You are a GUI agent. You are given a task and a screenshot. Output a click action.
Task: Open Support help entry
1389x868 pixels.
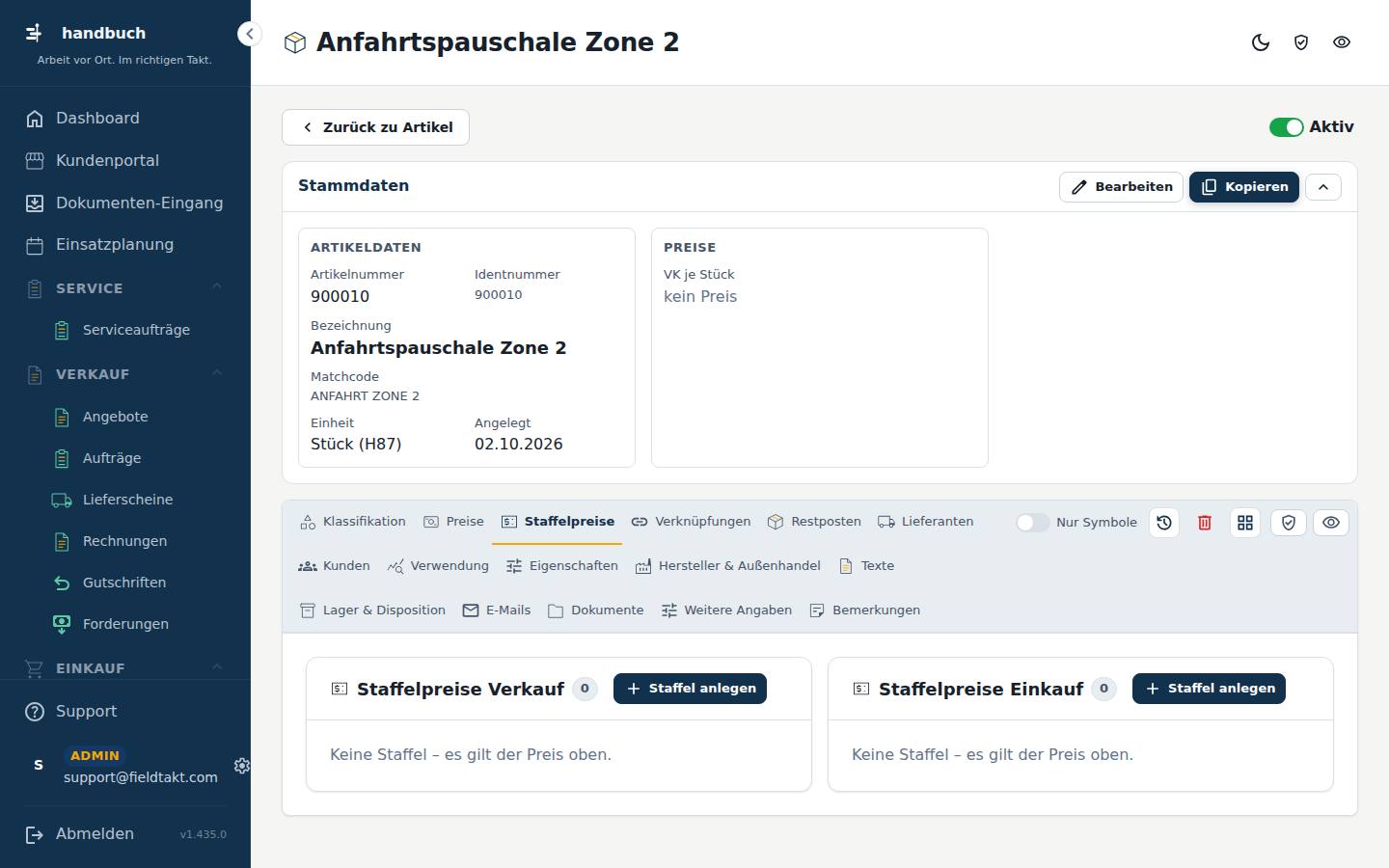tap(125, 712)
